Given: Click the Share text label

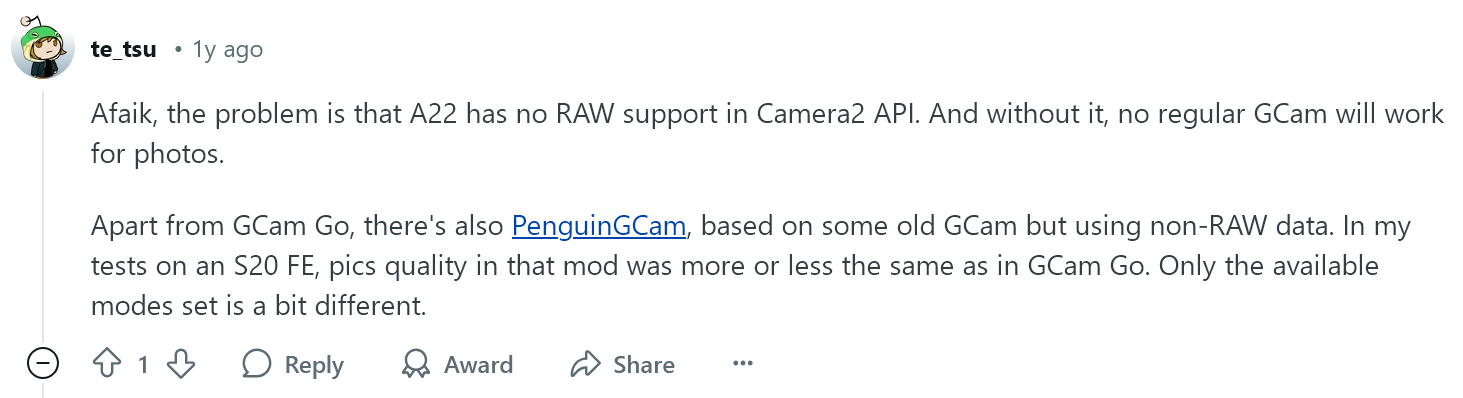Looking at the screenshot, I should point(644,365).
